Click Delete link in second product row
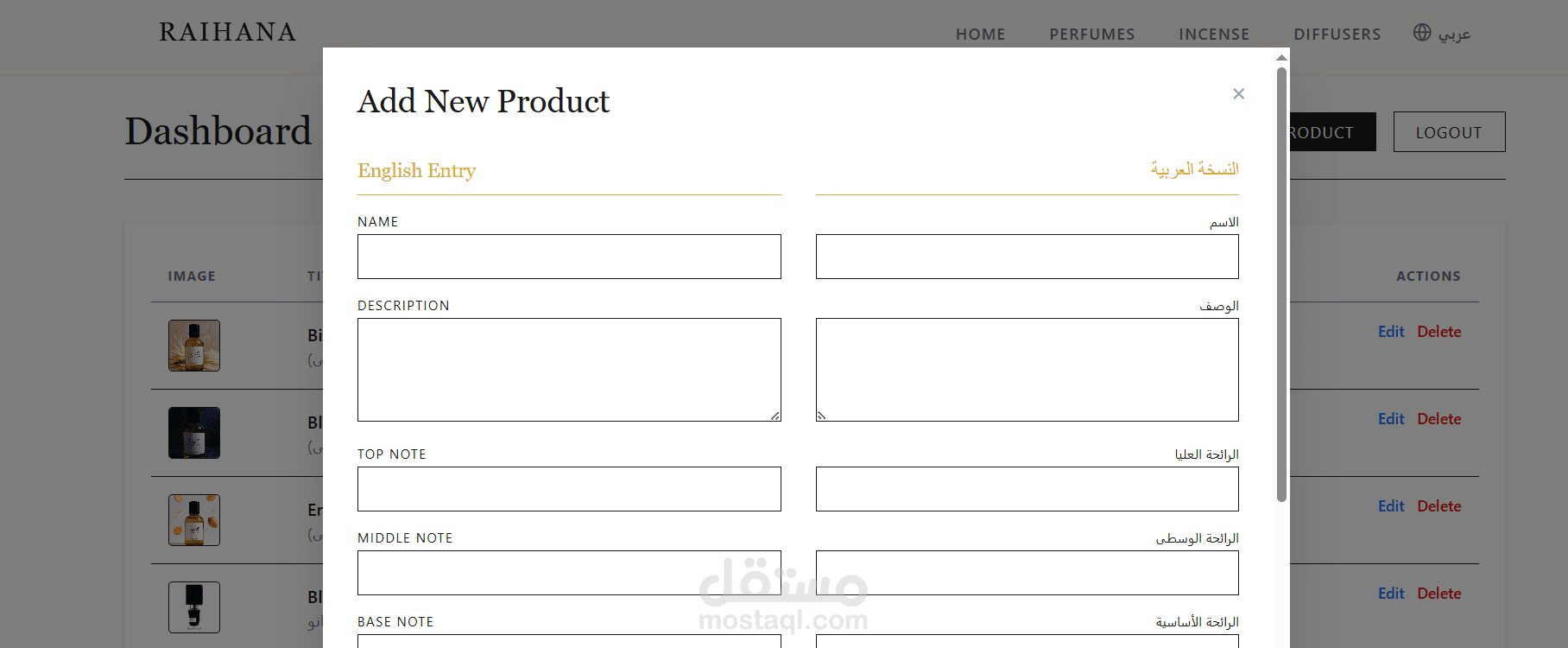Screen dimensions: 1568x648 [x=1439, y=419]
